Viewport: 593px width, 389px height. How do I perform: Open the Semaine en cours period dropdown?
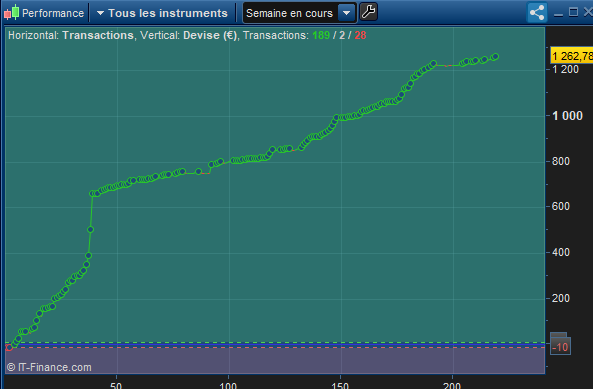click(299, 13)
